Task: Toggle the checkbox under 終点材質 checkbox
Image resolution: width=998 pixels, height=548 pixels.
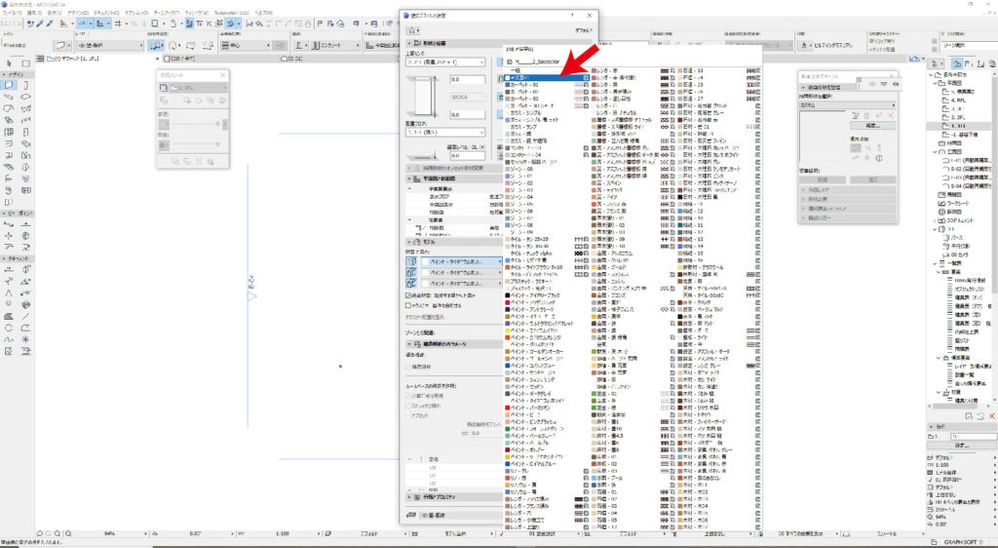Action: [x=408, y=306]
